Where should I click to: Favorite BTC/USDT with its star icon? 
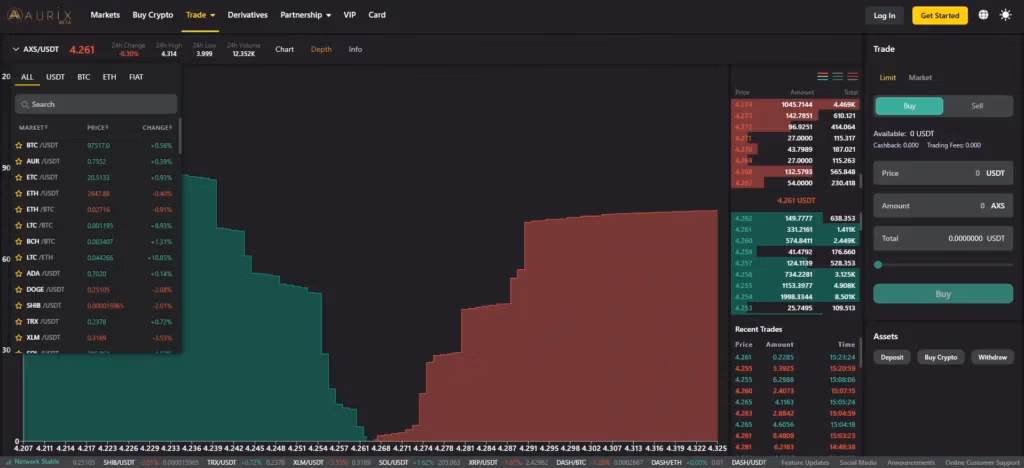(x=18, y=145)
